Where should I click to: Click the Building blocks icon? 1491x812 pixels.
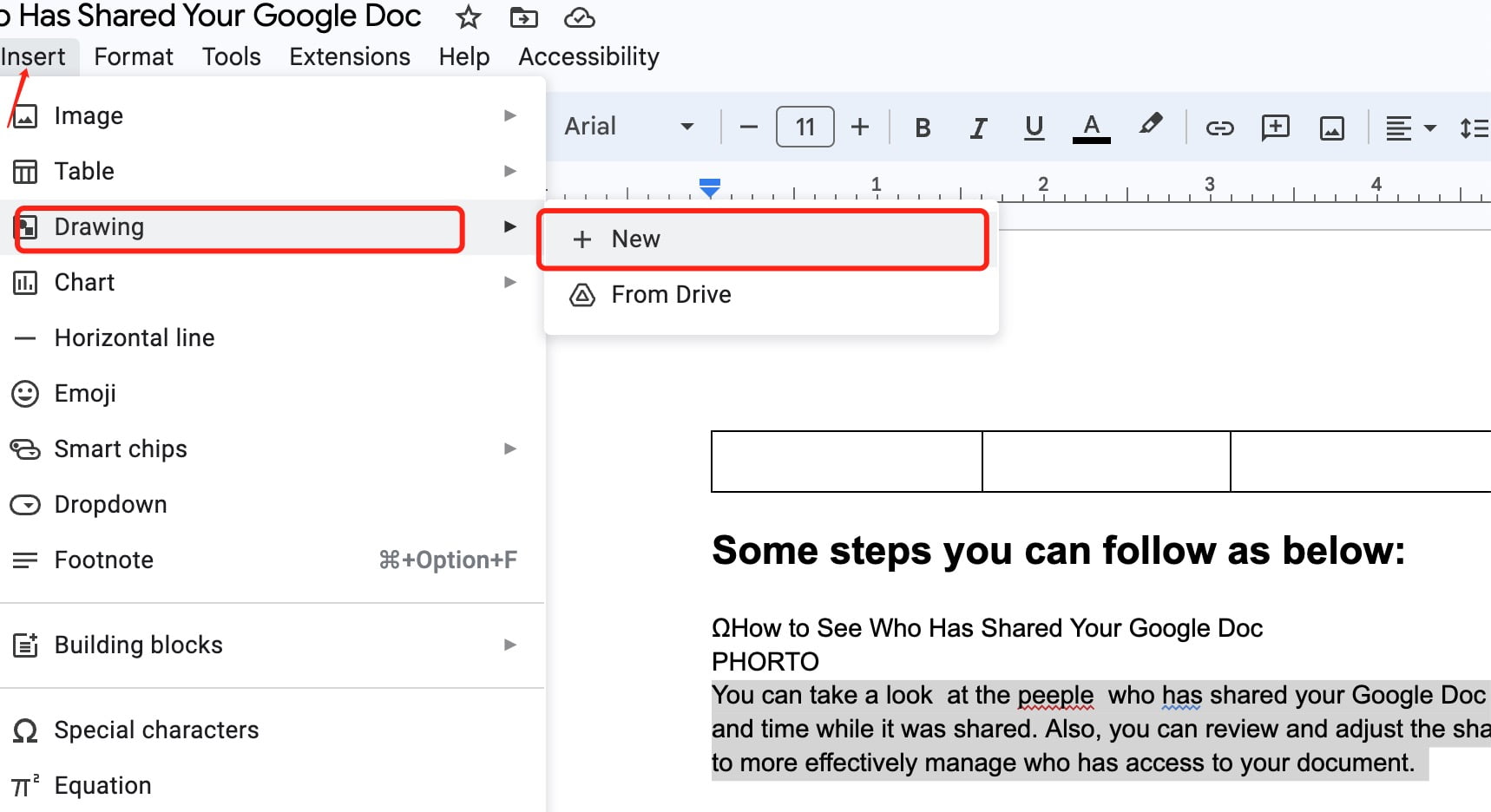[25, 645]
